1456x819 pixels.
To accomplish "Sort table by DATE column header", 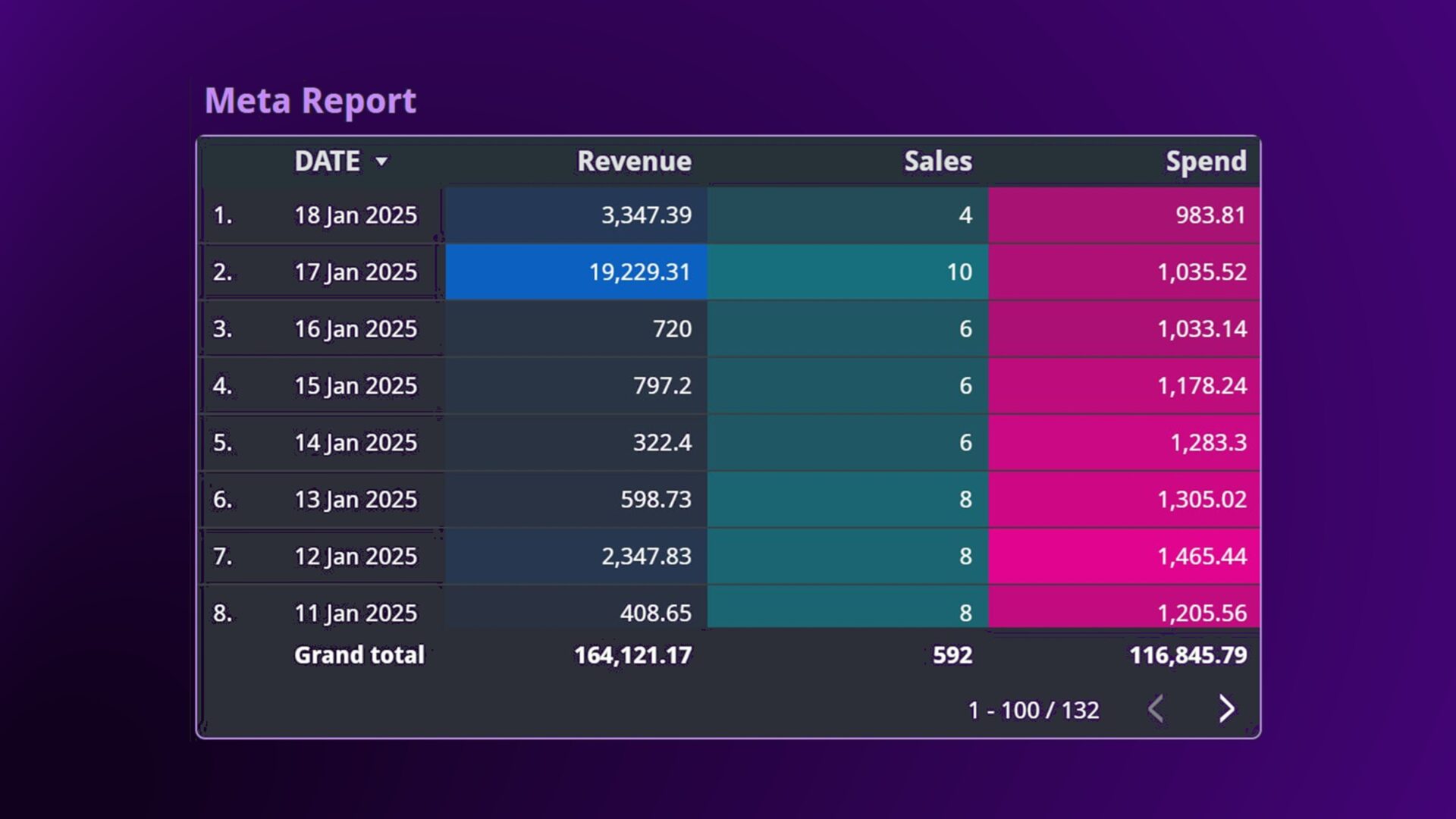I will (x=327, y=161).
